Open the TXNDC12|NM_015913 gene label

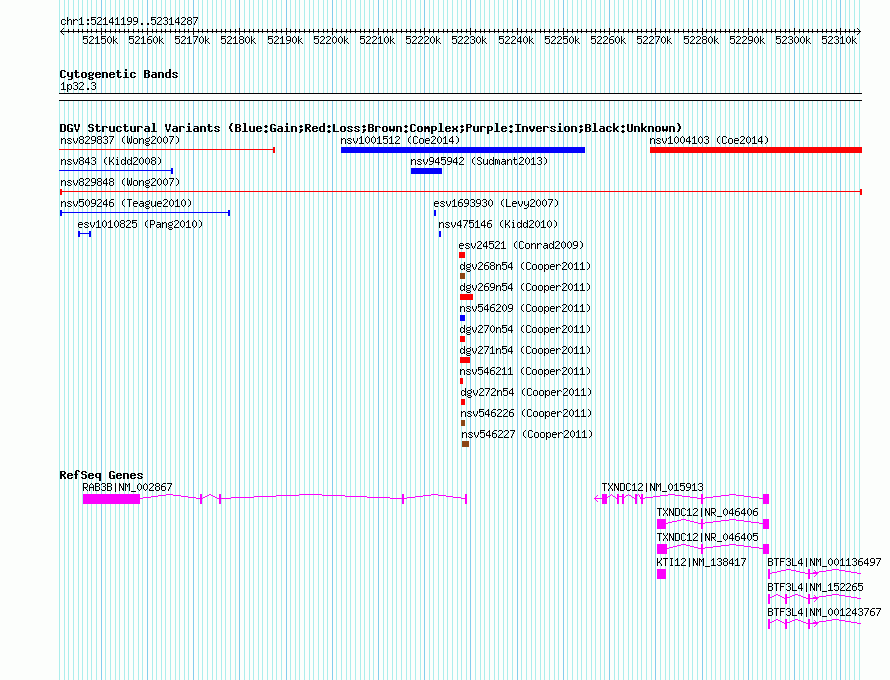(x=652, y=487)
